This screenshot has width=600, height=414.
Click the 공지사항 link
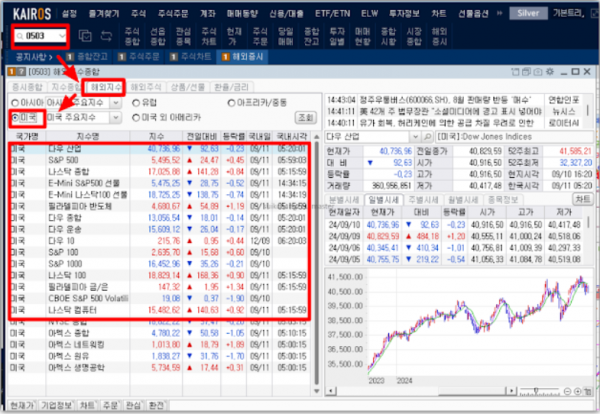(34, 57)
